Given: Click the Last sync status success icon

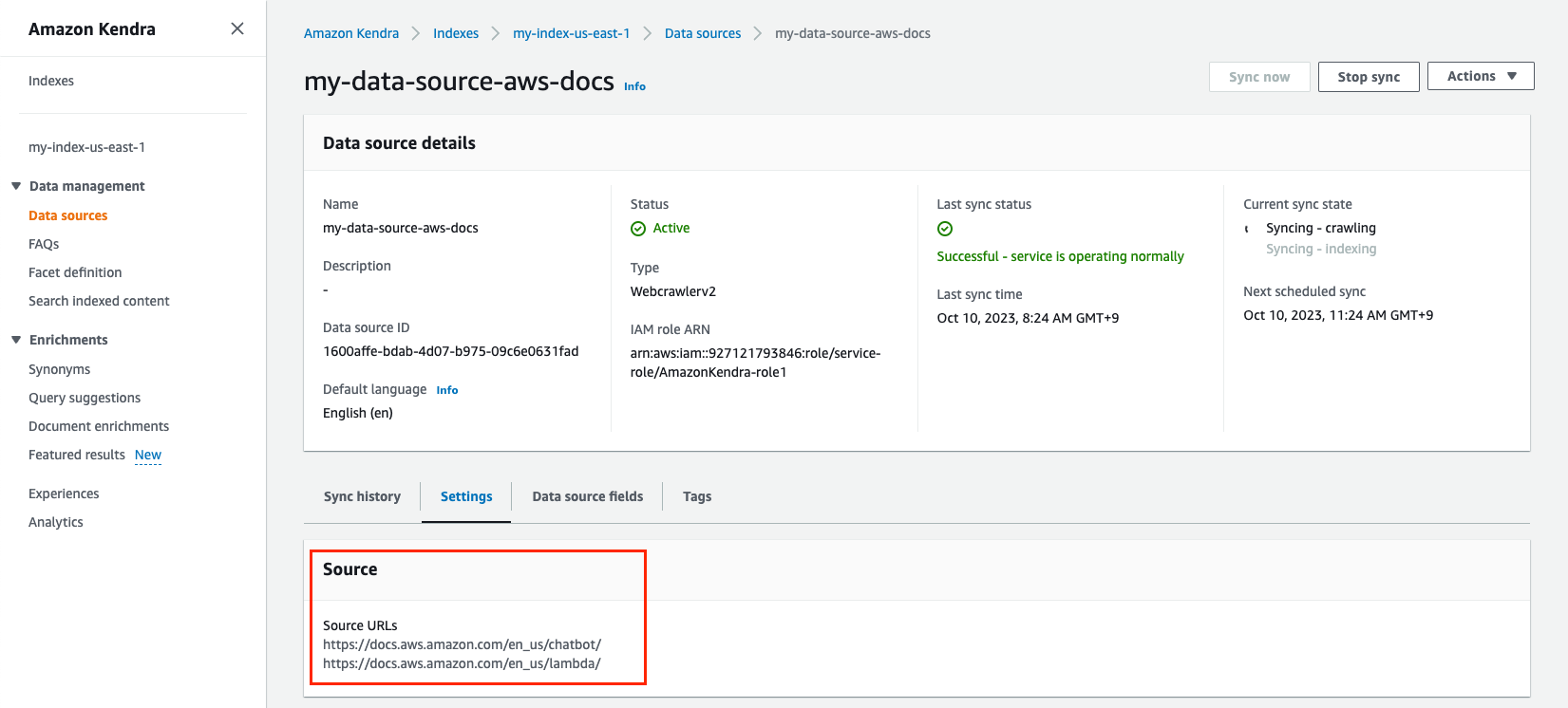Looking at the screenshot, I should tap(945, 229).
